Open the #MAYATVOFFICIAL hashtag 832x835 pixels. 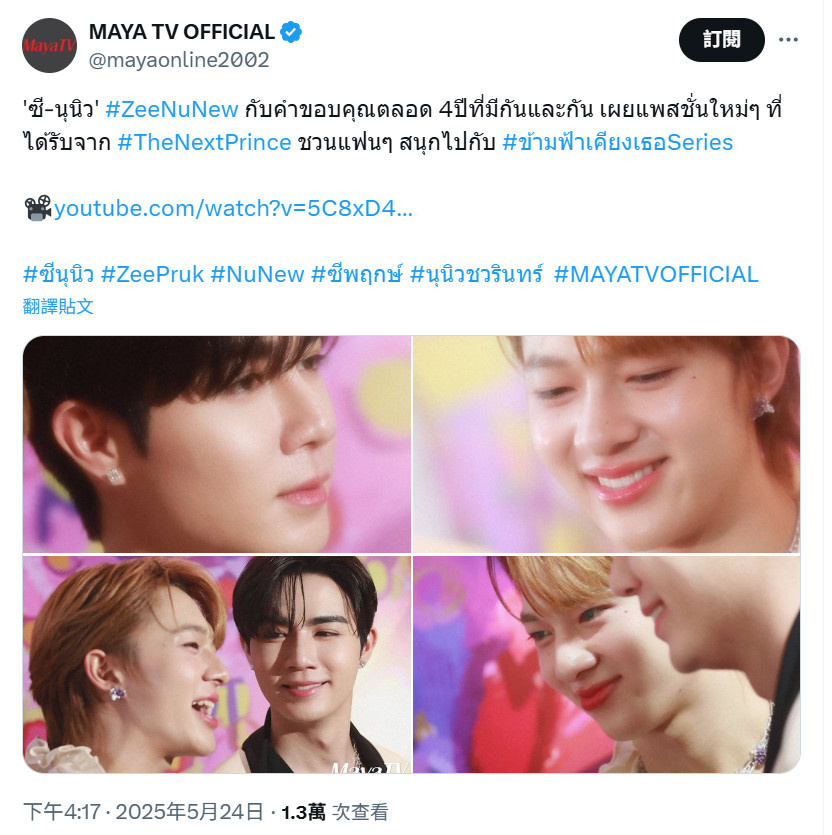tap(656, 275)
